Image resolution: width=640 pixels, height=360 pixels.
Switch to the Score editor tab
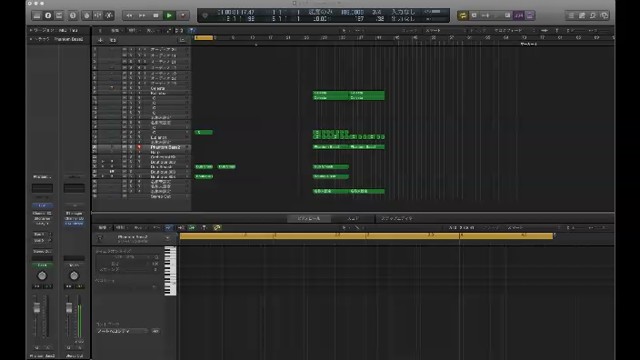(x=353, y=219)
